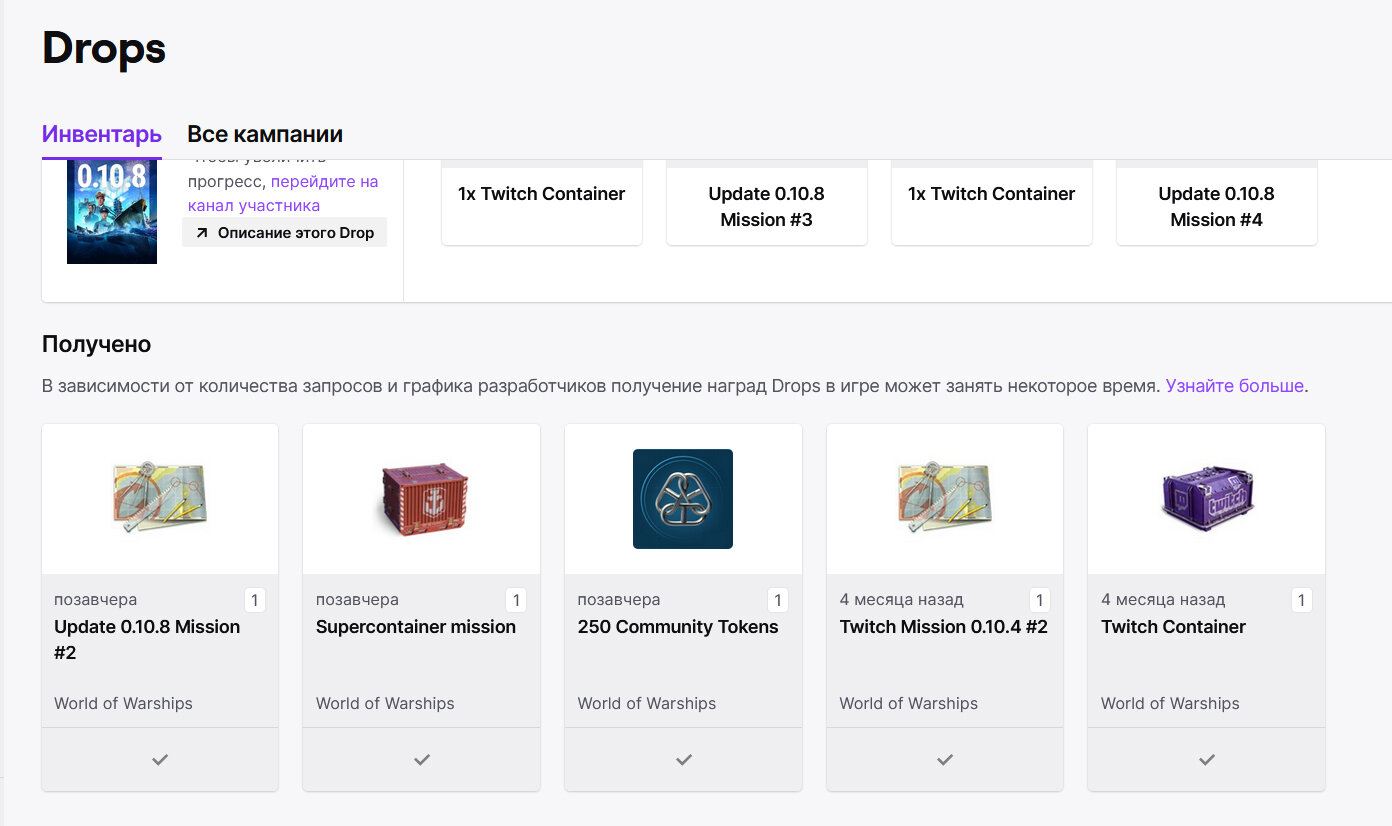Click the Drops page heading

point(104,48)
